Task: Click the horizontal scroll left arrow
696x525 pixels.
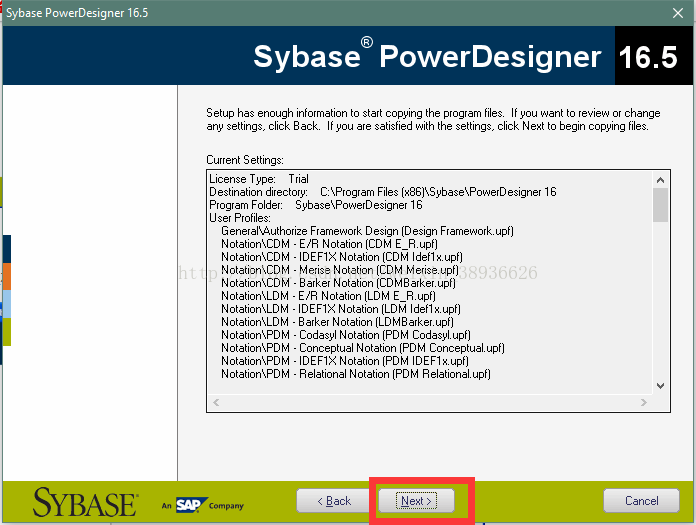Action: coord(216,403)
